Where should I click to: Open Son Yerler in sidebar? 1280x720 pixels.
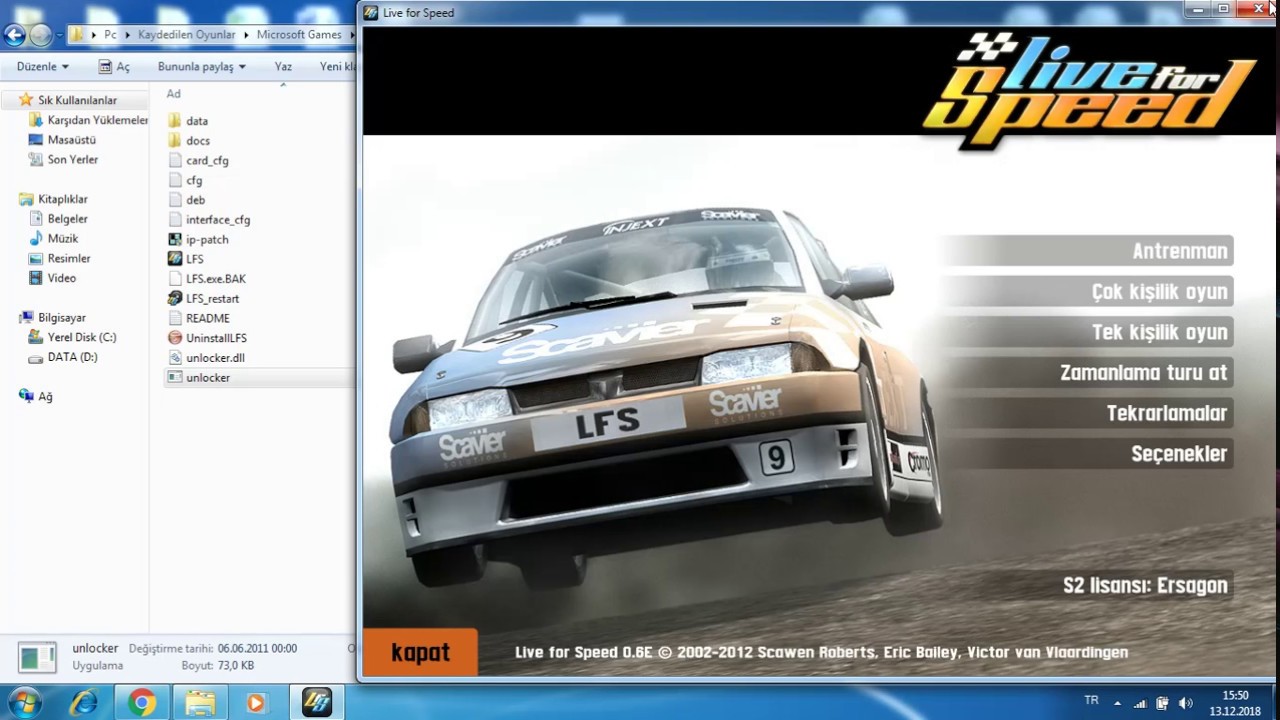pos(73,159)
